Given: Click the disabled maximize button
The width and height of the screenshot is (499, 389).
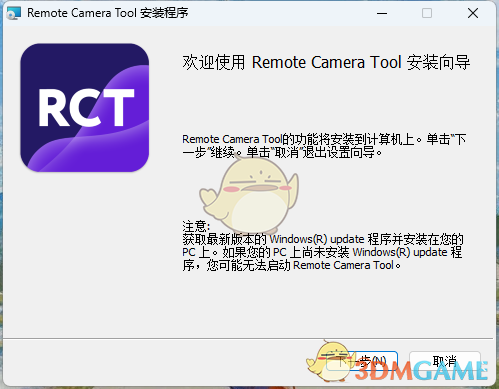Looking at the screenshot, I should click(x=427, y=13).
